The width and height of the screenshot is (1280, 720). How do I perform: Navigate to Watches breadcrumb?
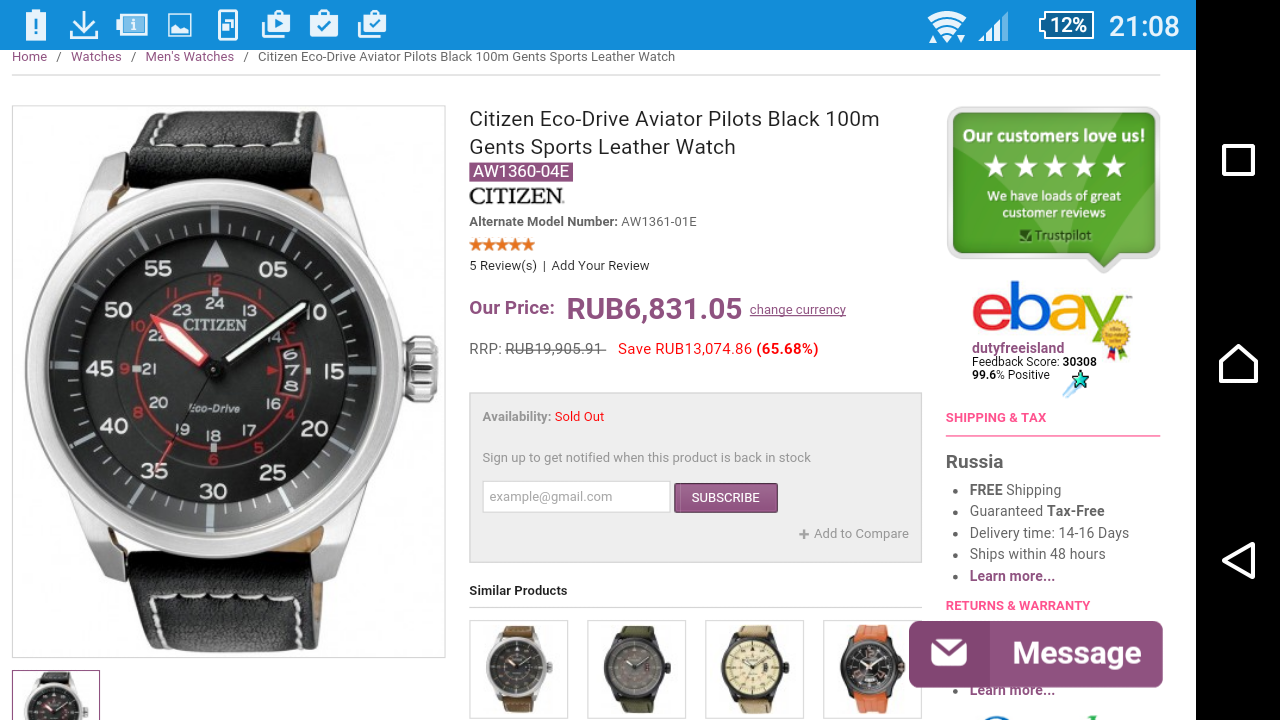click(96, 57)
